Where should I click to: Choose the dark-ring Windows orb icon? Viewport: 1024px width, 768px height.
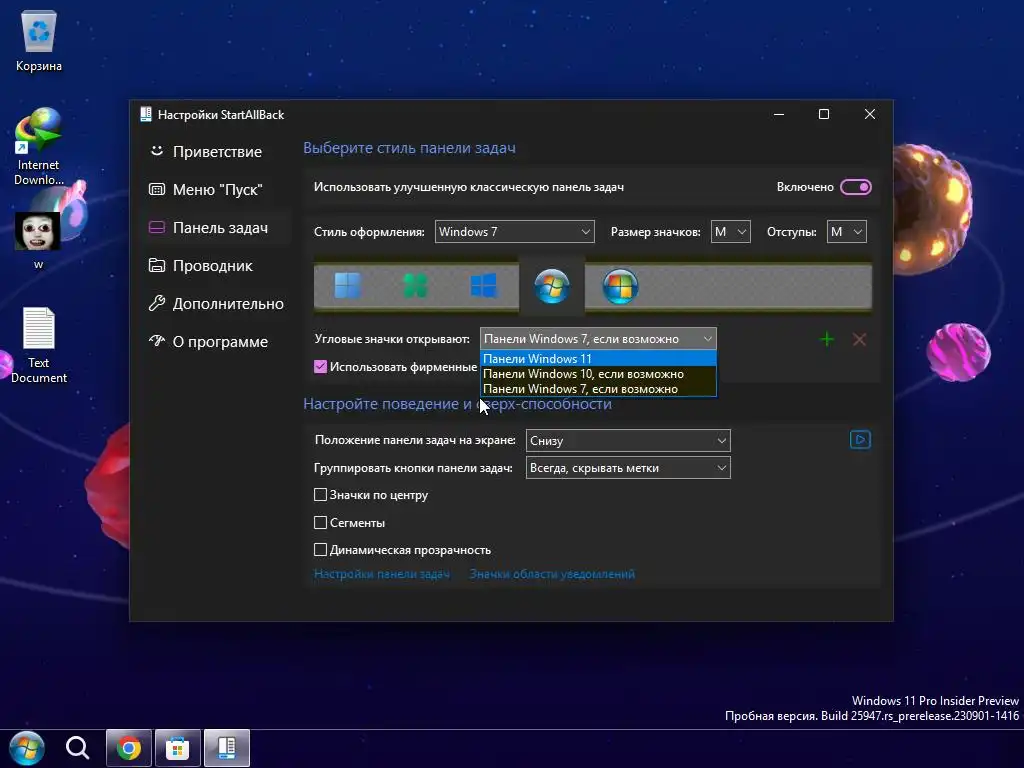[620, 286]
